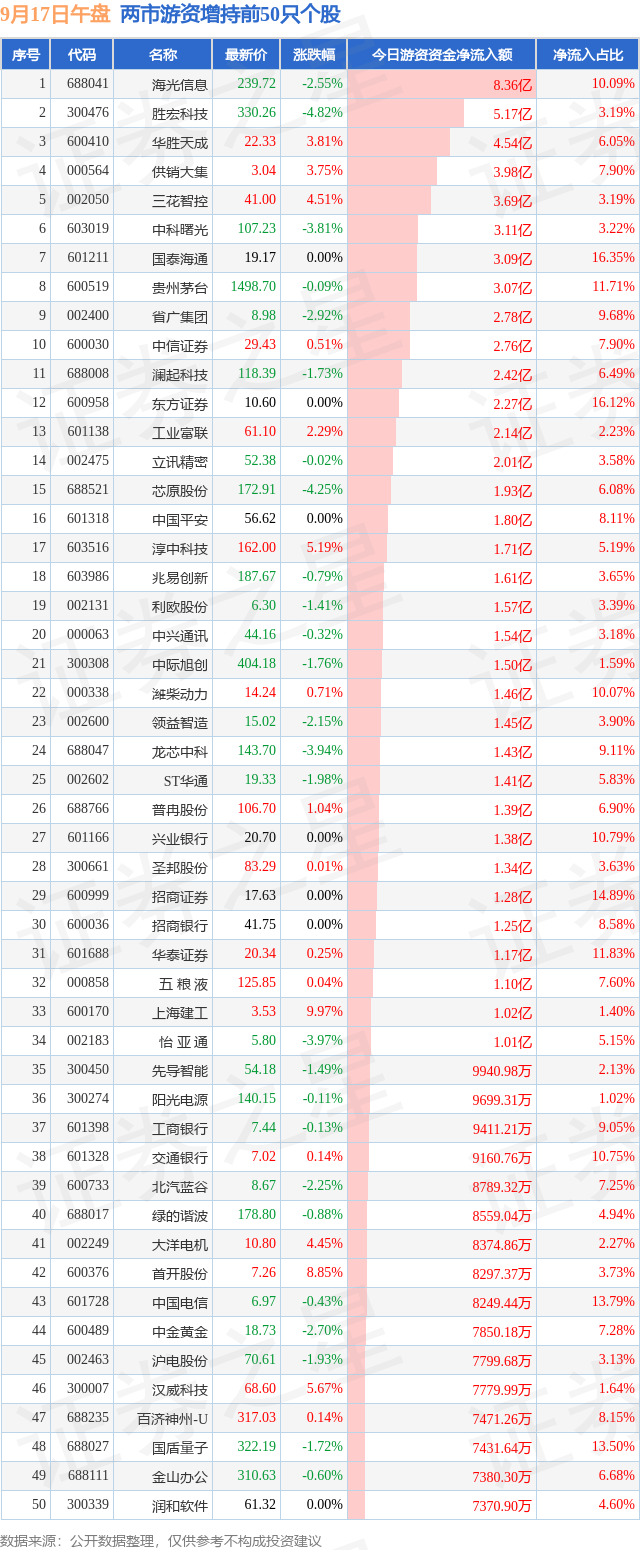Click stock name 汉威科技
The width and height of the screenshot is (640, 1550).
(x=180, y=1390)
